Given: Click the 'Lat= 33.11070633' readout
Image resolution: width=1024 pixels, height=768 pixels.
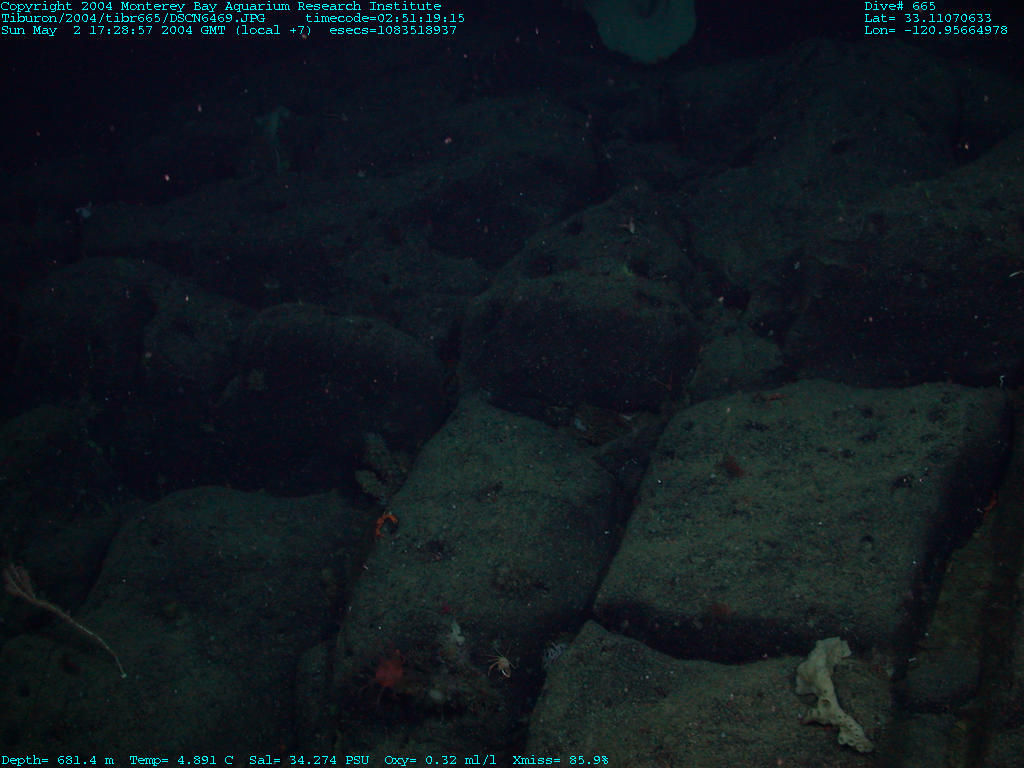Looking at the screenshot, I should click(928, 18).
